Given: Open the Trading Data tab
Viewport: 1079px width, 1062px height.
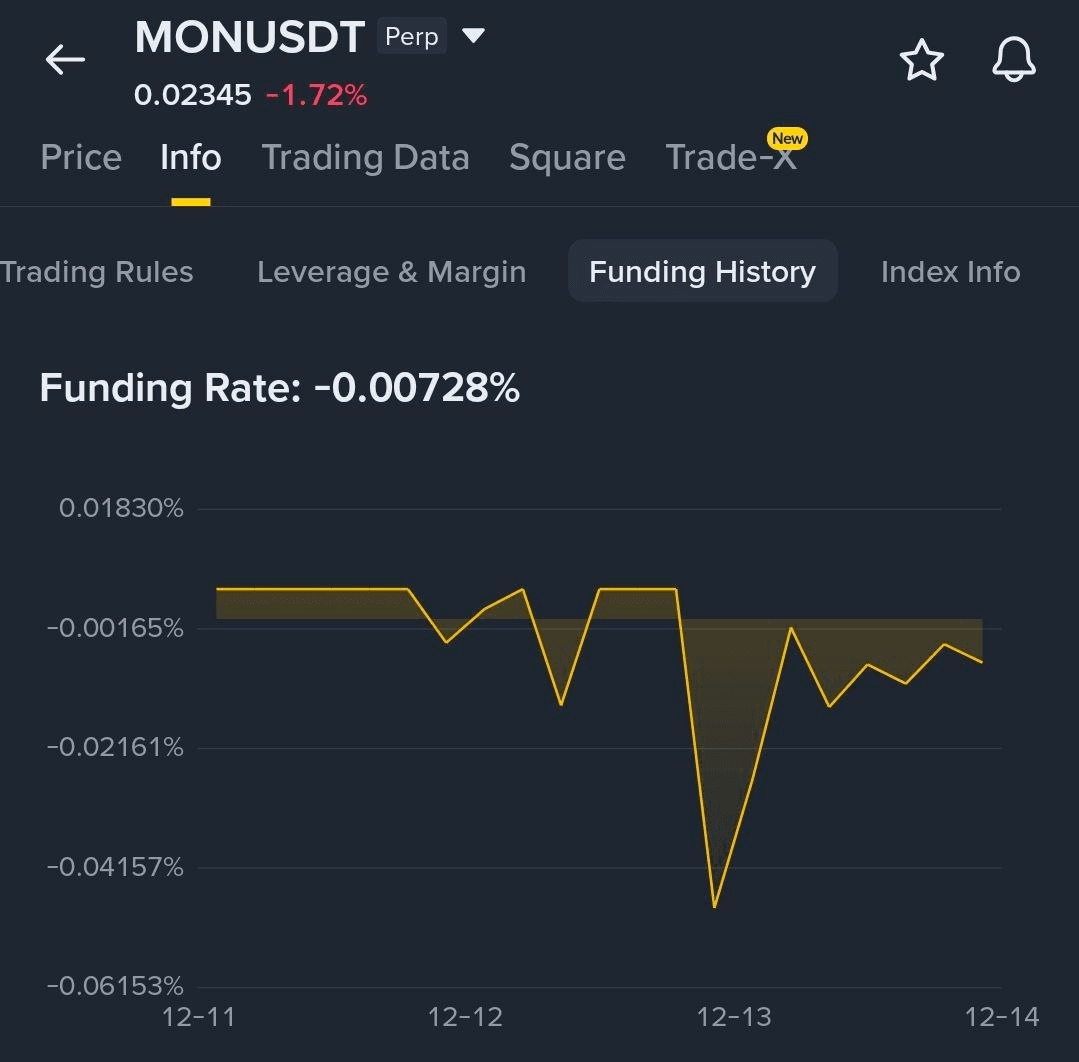Looking at the screenshot, I should coord(365,158).
